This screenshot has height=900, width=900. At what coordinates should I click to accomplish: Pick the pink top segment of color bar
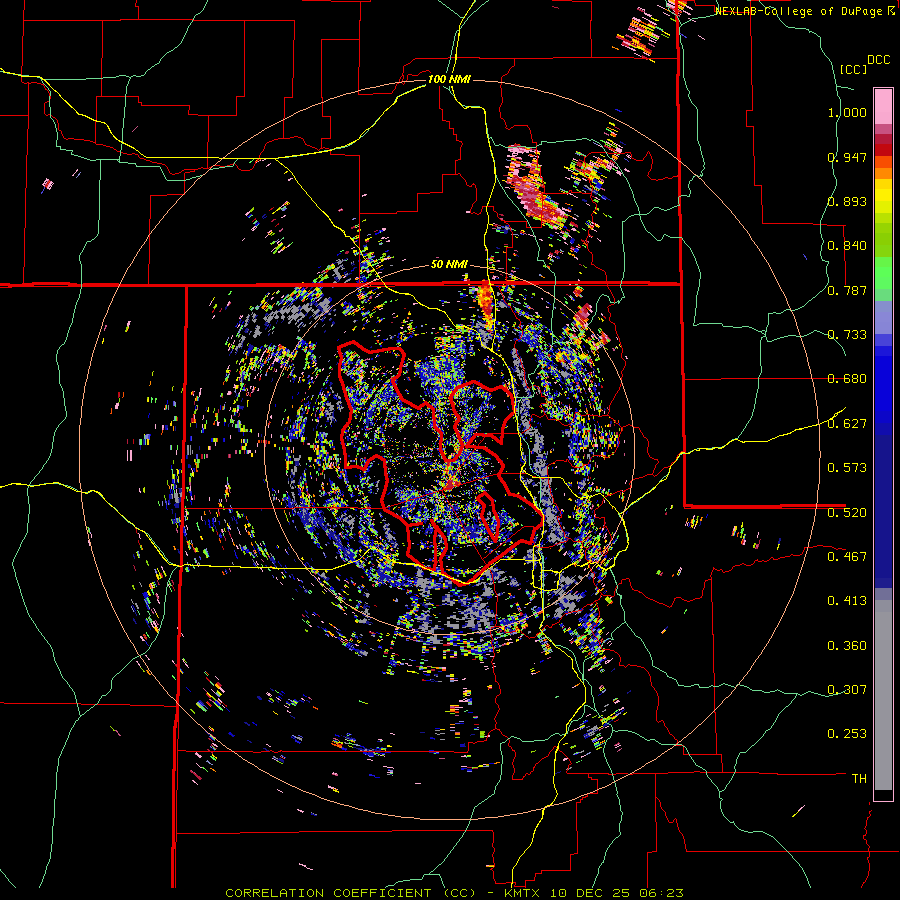[883, 107]
